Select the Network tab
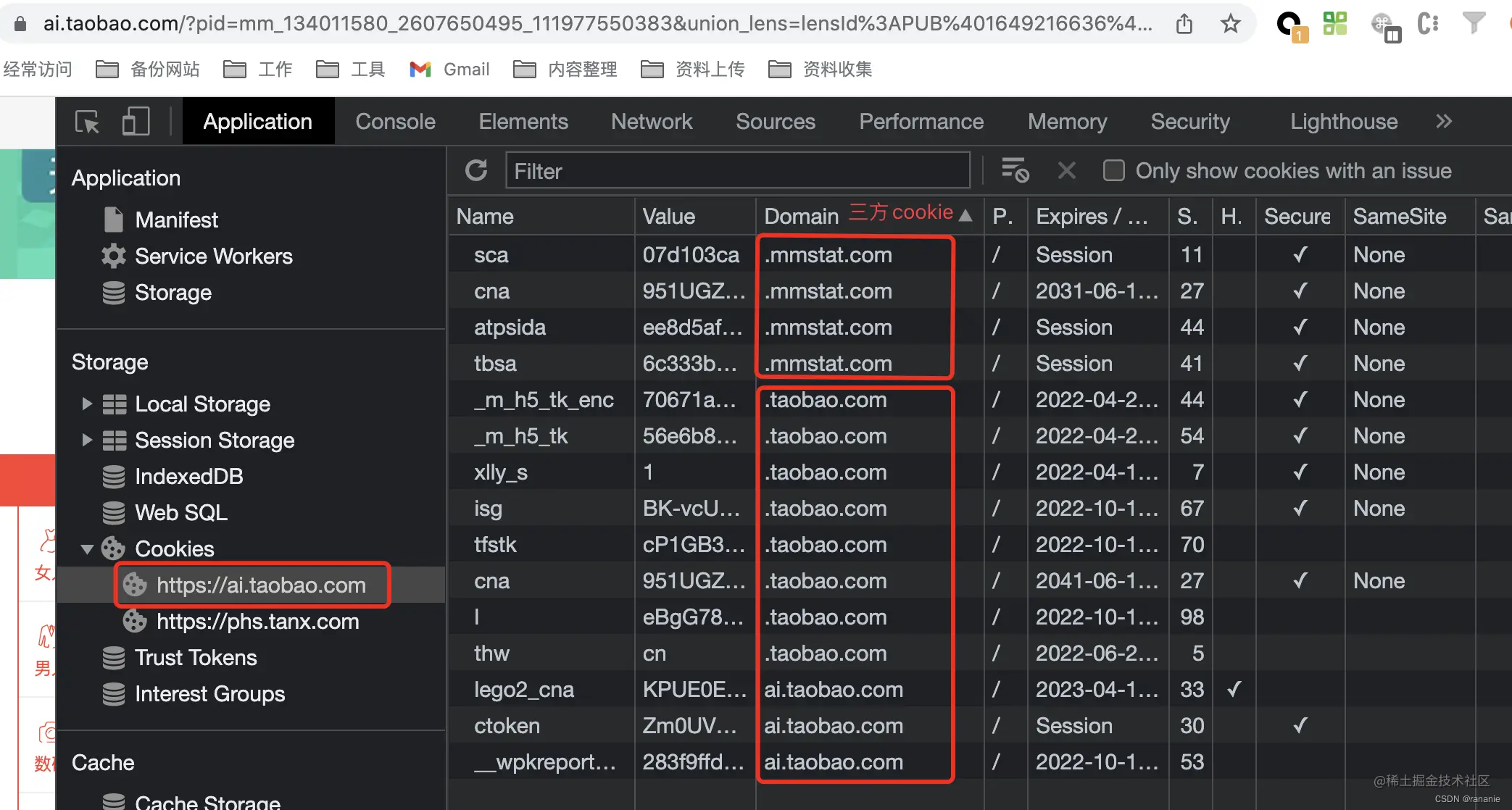The width and height of the screenshot is (1512, 810). click(x=652, y=121)
